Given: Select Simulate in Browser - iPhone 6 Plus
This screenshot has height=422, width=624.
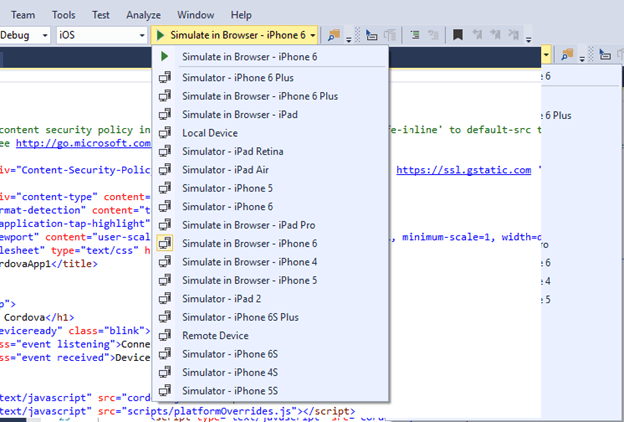Looking at the screenshot, I should (270, 96).
